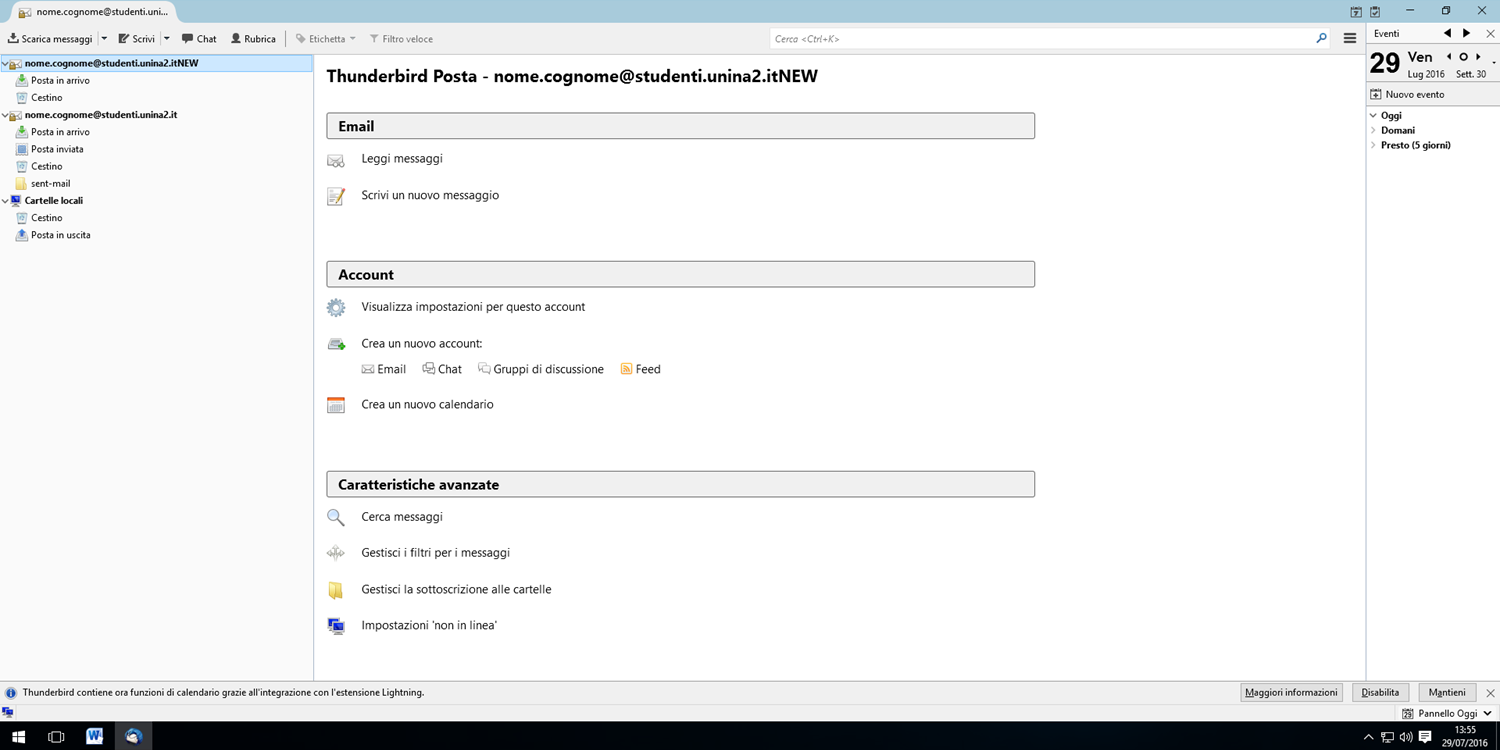This screenshot has height=750, width=1500.
Task: Open the tasks tab icon in title bar
Action: pos(1375,12)
